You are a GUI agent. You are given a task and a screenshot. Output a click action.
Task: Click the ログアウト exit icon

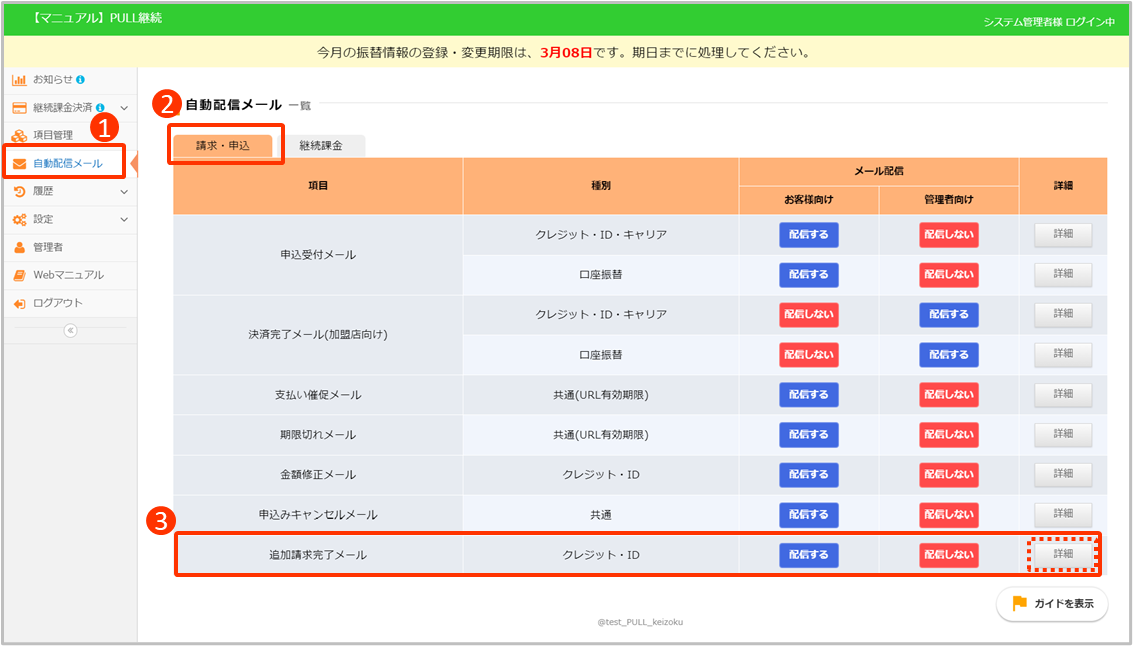(20, 303)
